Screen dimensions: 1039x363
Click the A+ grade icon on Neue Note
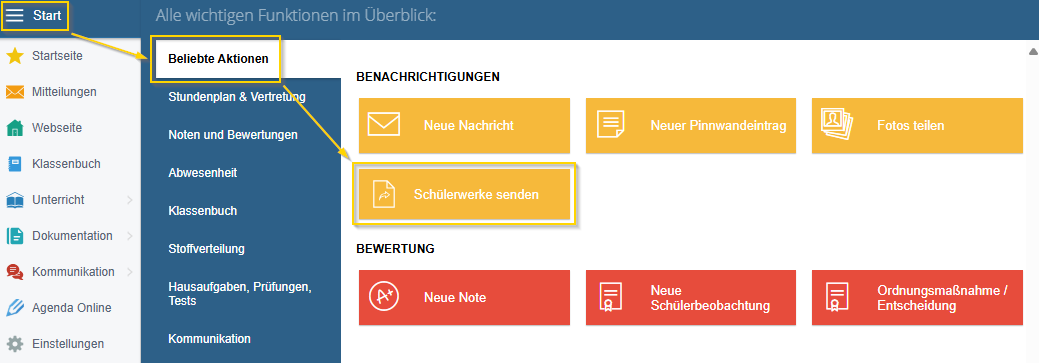[384, 297]
